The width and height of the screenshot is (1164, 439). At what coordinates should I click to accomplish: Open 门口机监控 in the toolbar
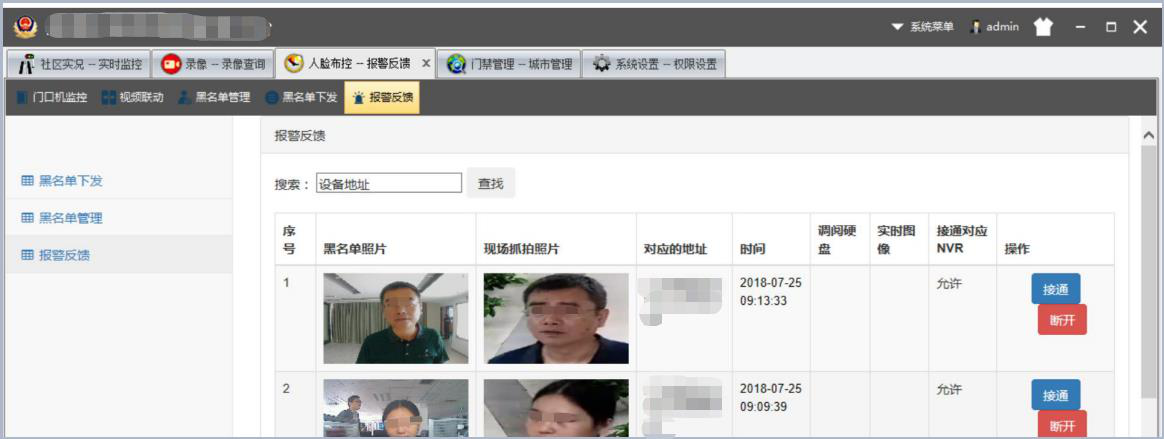[x=52, y=97]
